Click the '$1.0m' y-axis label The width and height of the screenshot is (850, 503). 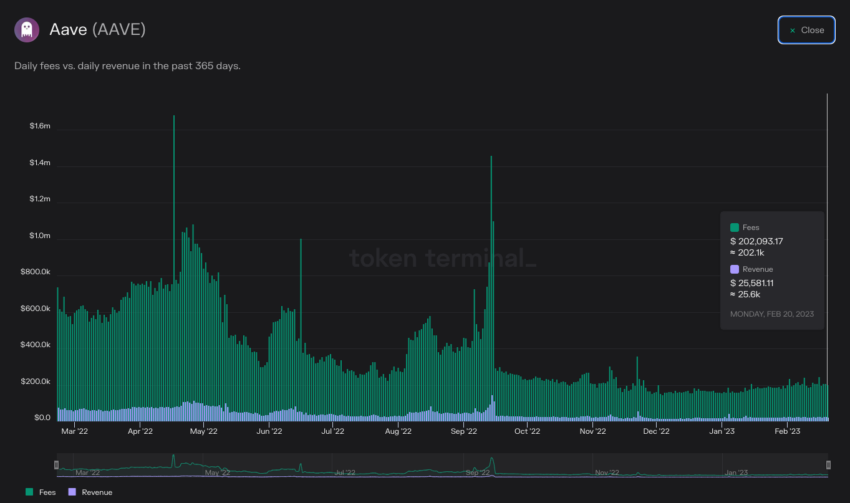pos(40,235)
